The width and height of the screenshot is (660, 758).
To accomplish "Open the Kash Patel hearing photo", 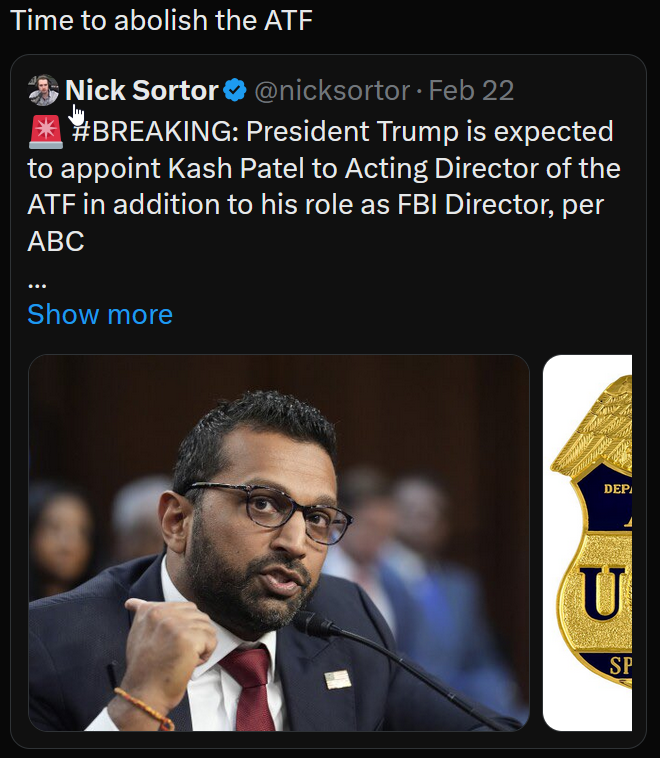I will click(278, 542).
